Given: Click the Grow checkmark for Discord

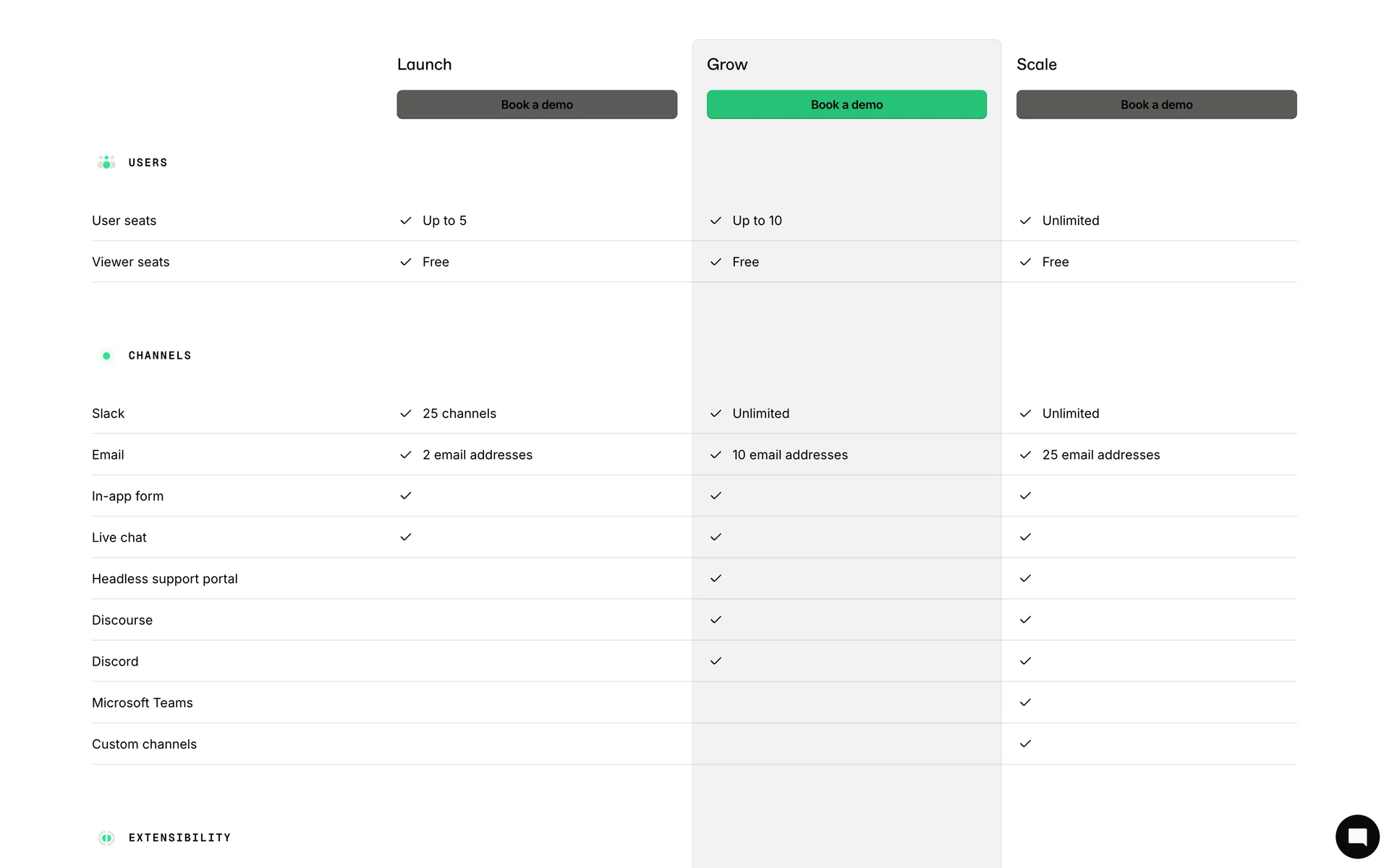Looking at the screenshot, I should click(715, 661).
